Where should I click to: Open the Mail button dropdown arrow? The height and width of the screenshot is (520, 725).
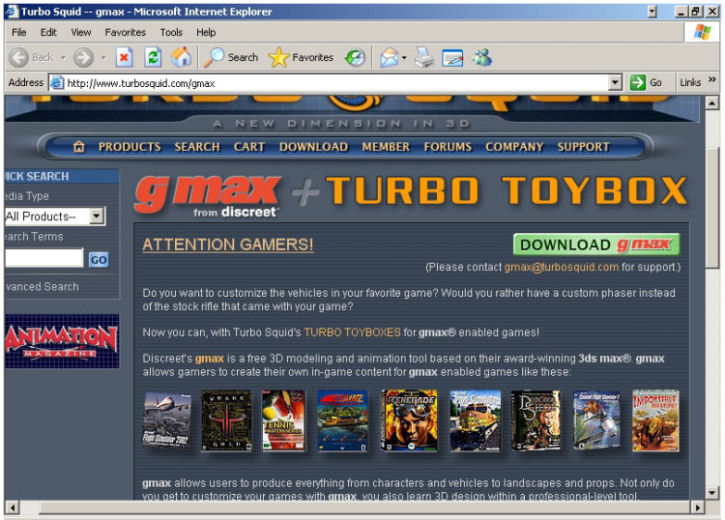[404, 58]
